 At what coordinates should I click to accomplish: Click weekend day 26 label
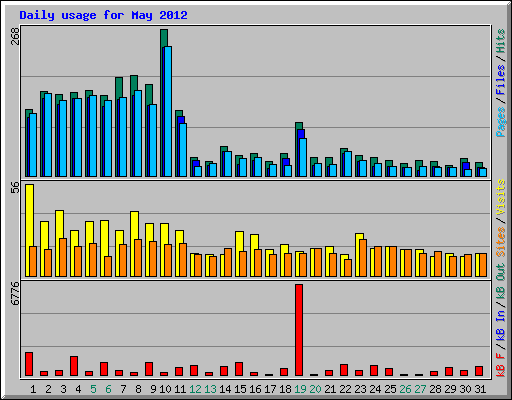pos(405,389)
